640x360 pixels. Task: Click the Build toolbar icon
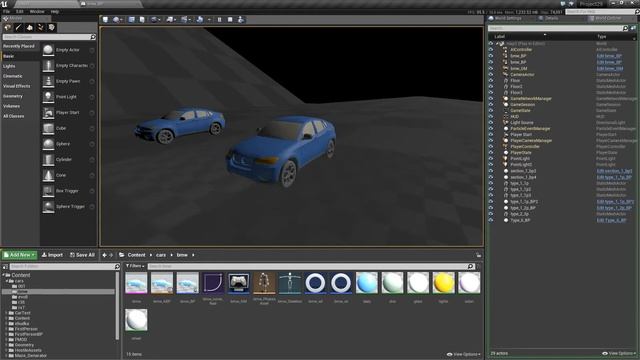(200, 20)
